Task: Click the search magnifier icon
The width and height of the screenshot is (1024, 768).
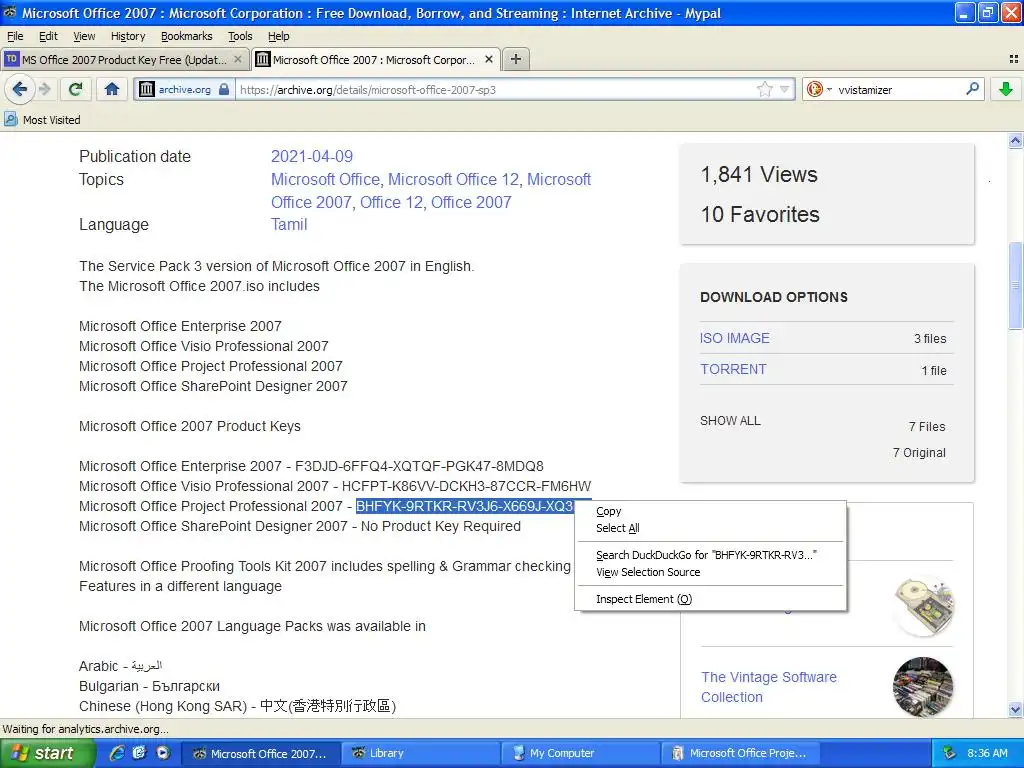Action: click(972, 89)
